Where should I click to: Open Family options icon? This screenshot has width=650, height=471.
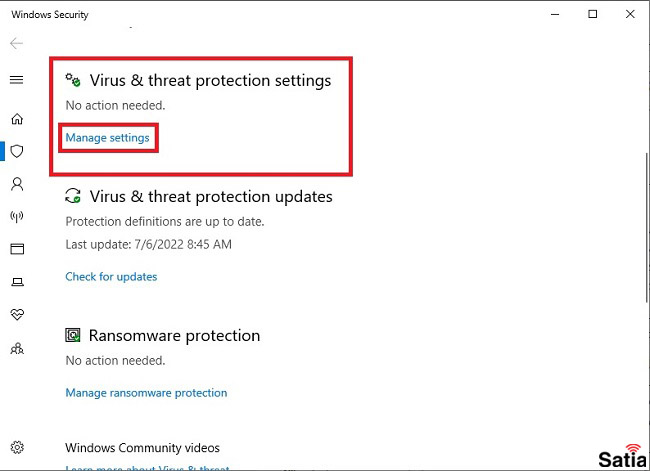coord(17,348)
